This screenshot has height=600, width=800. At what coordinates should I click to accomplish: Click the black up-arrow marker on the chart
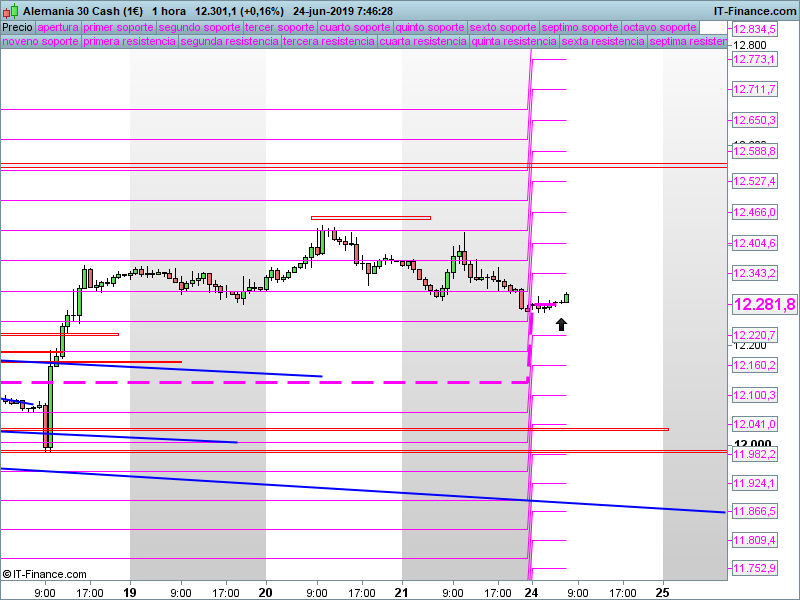click(x=561, y=324)
